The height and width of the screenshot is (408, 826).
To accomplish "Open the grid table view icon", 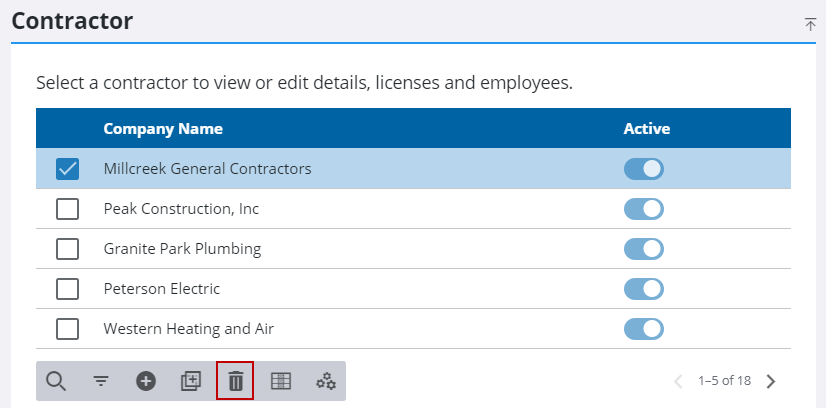I will pyautogui.click(x=281, y=381).
